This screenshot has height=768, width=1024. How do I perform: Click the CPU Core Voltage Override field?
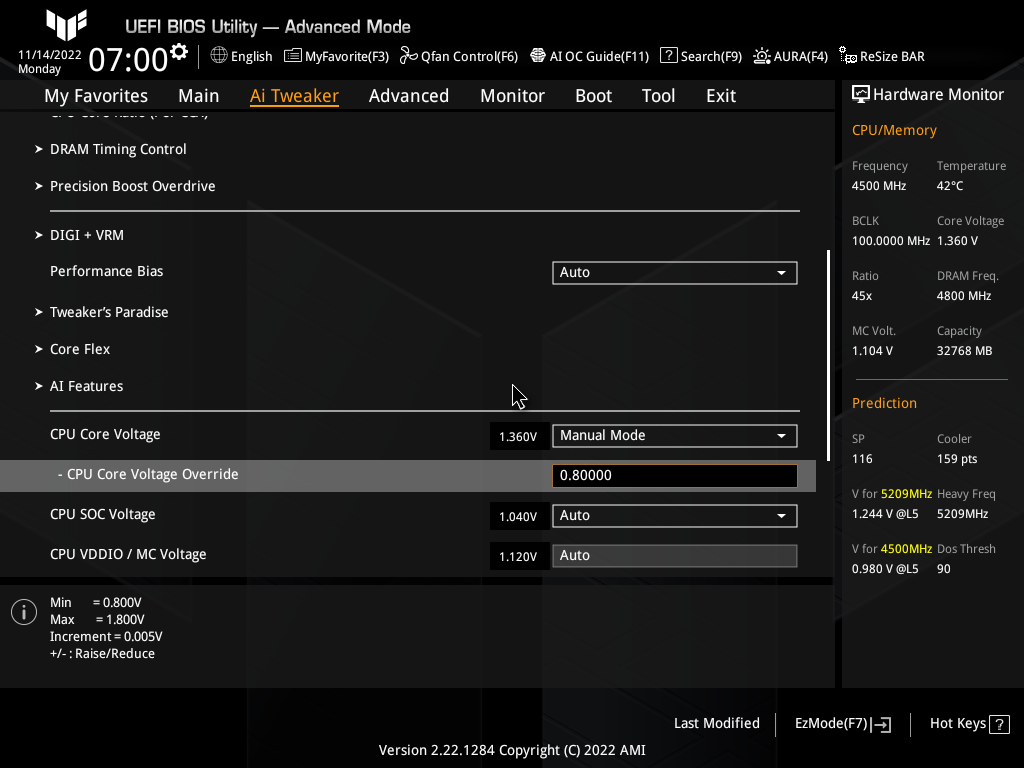coord(674,476)
